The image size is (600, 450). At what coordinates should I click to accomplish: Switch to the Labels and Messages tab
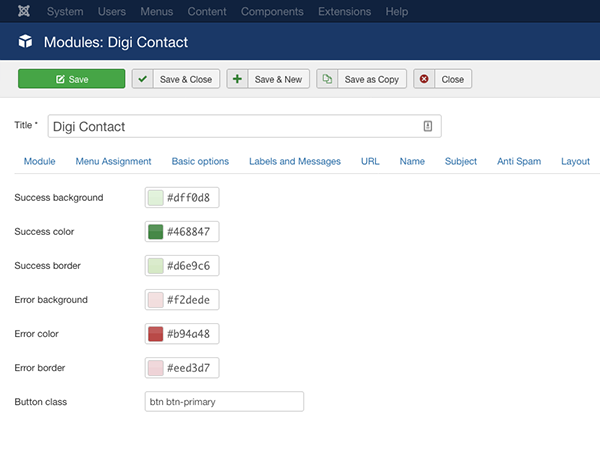[x=295, y=161]
